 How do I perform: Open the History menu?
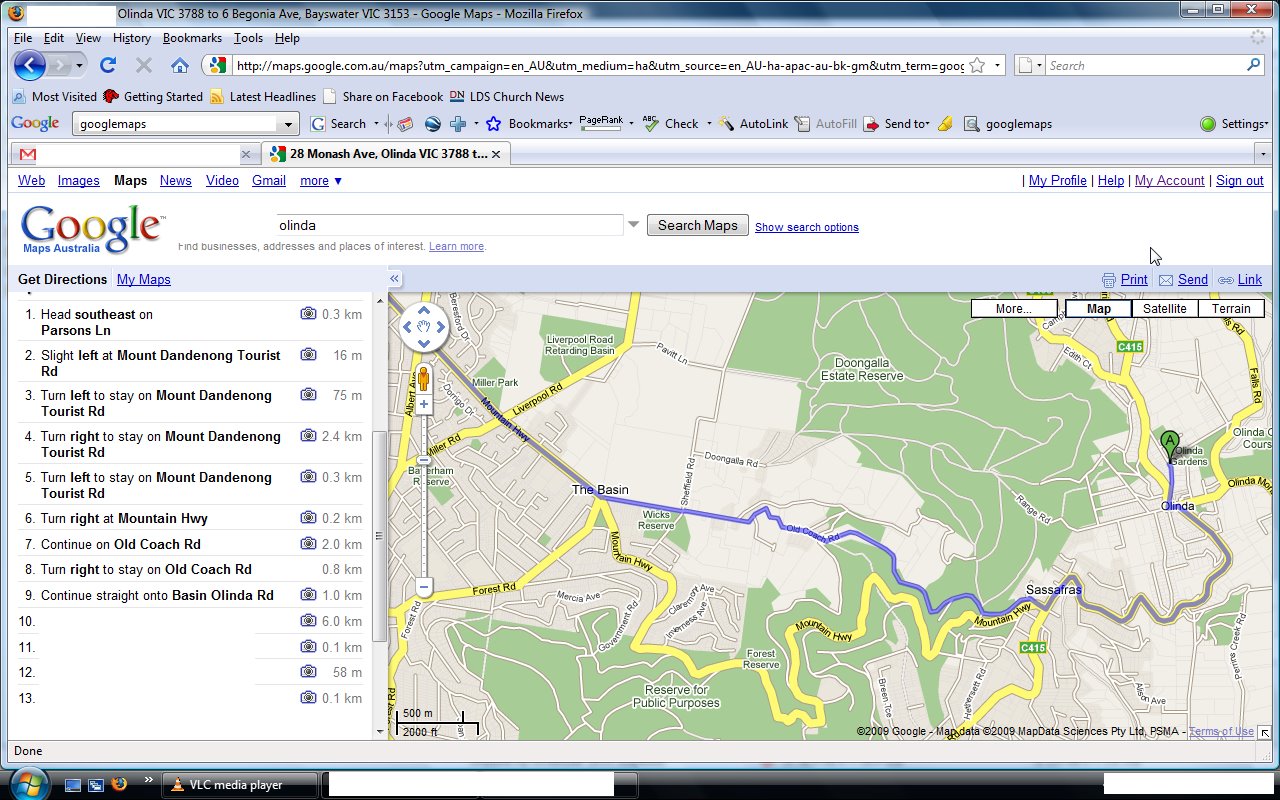(x=132, y=38)
